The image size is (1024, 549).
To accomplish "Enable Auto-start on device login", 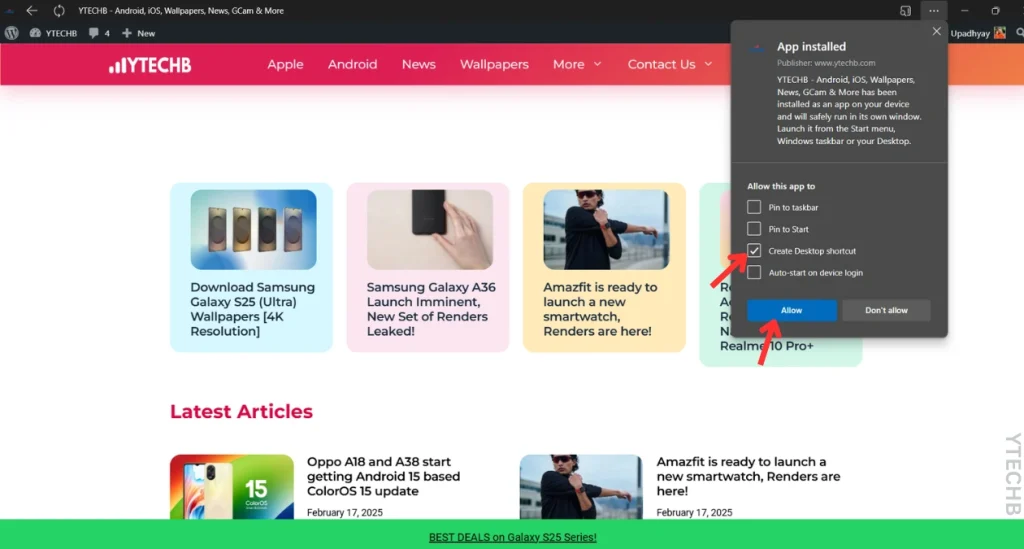I will [754, 272].
